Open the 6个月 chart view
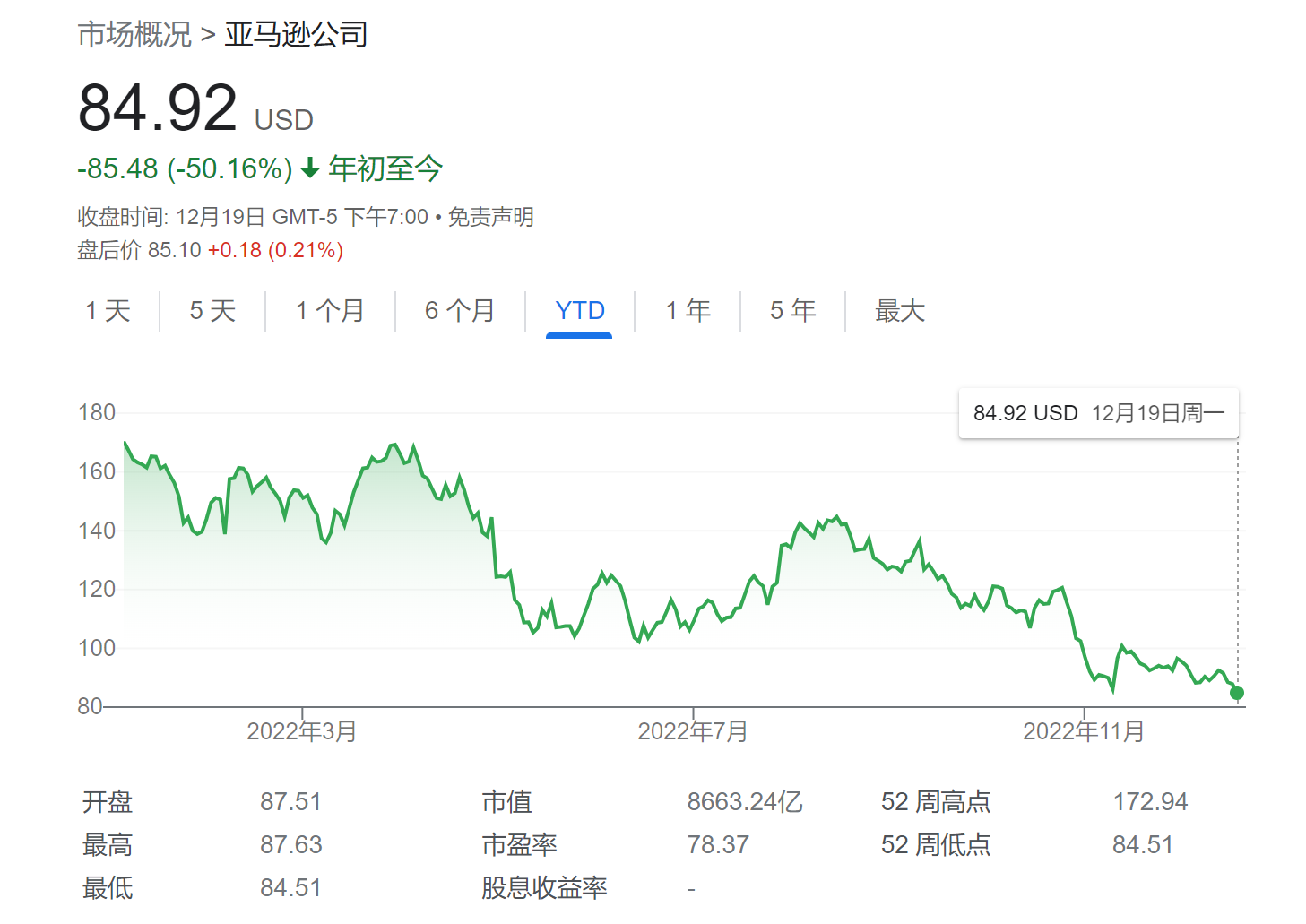This screenshot has width=1306, height=924. click(x=460, y=310)
